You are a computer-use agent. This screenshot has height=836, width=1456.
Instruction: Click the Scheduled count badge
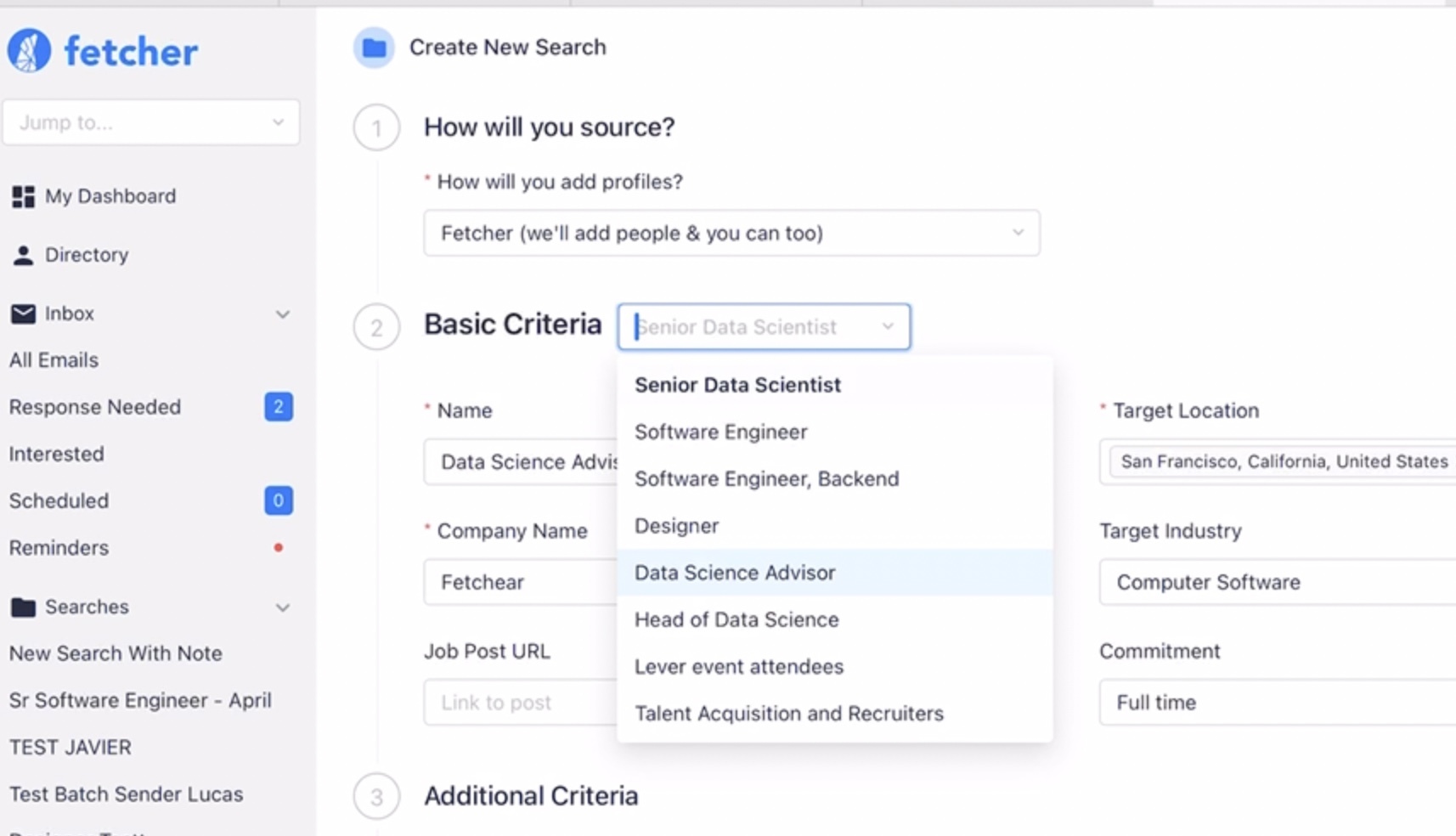278,500
